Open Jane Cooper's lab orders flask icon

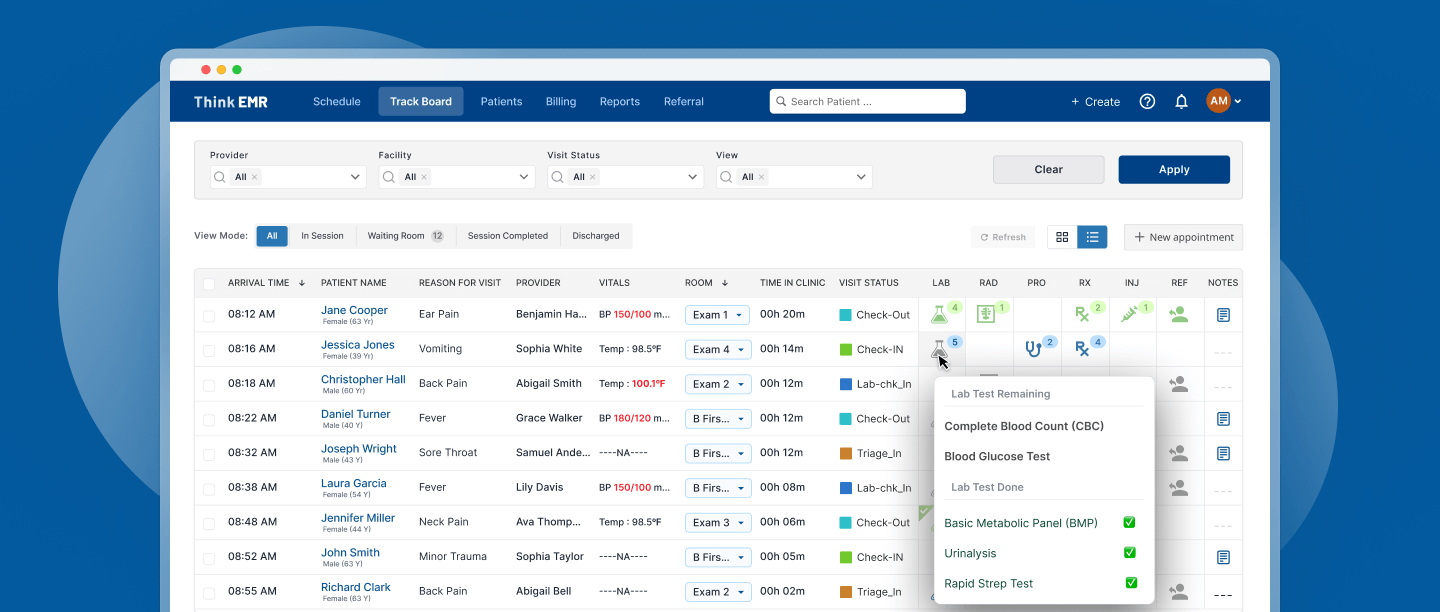click(940, 313)
